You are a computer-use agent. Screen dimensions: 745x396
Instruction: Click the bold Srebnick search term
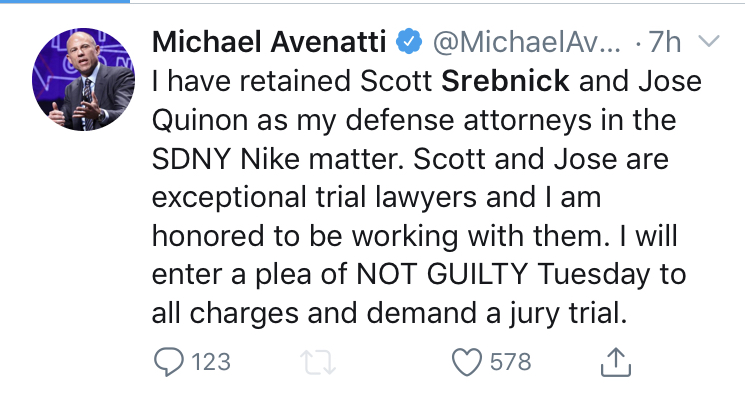click(505, 80)
